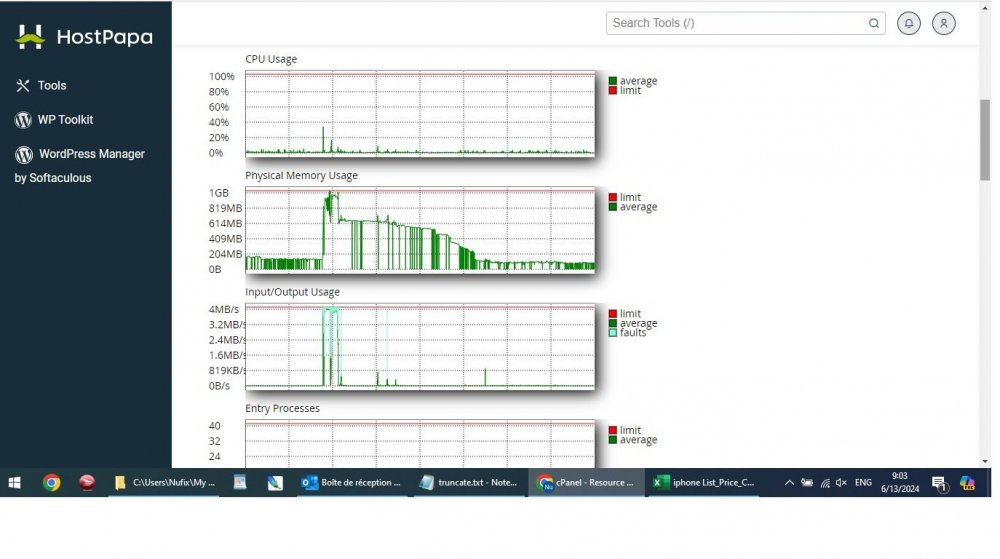This screenshot has width=1000, height=559.
Task: Open the truncate.txt Notepad taskbar item
Action: [469, 483]
